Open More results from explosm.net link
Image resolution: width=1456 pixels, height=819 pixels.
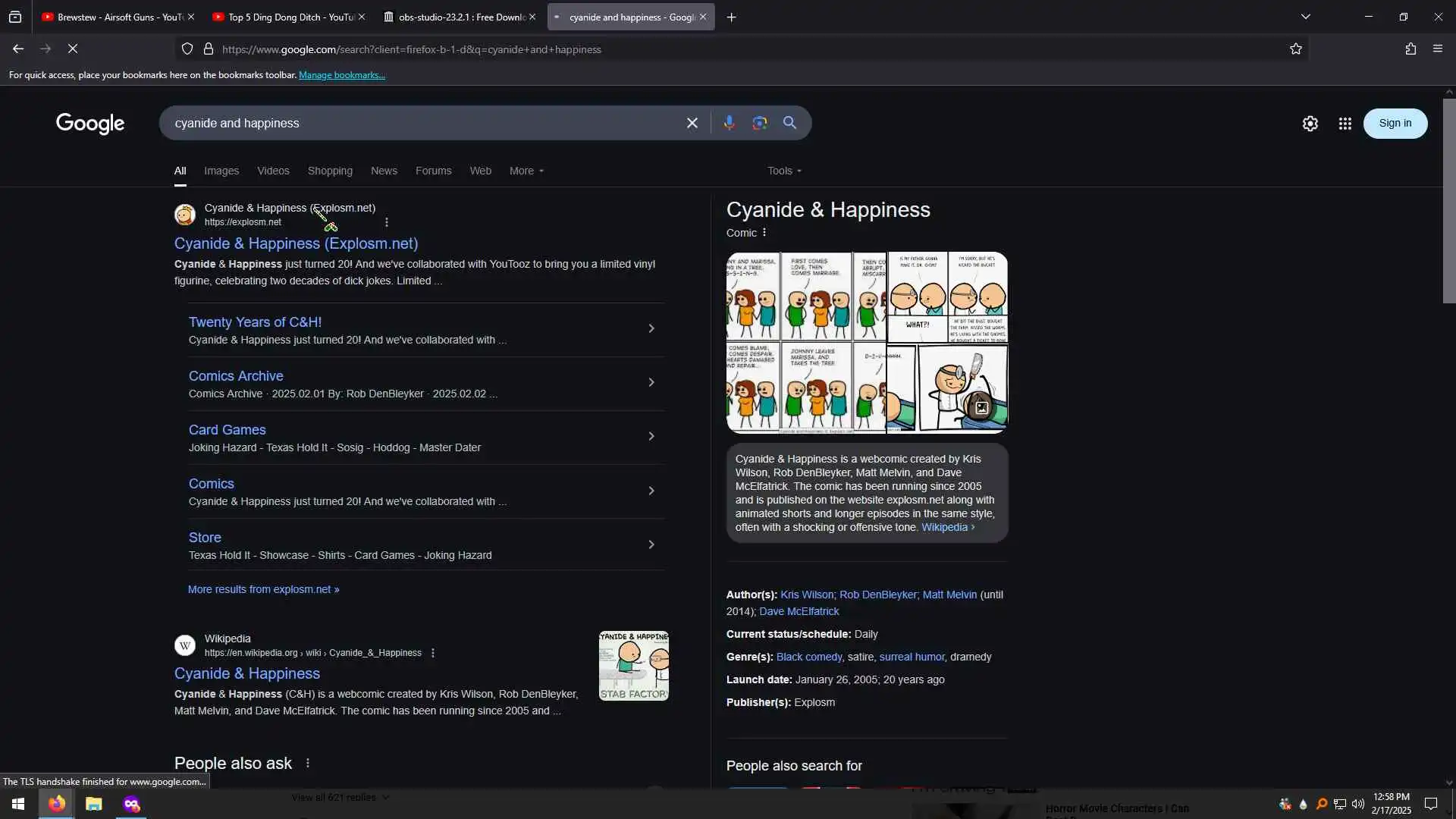263,589
